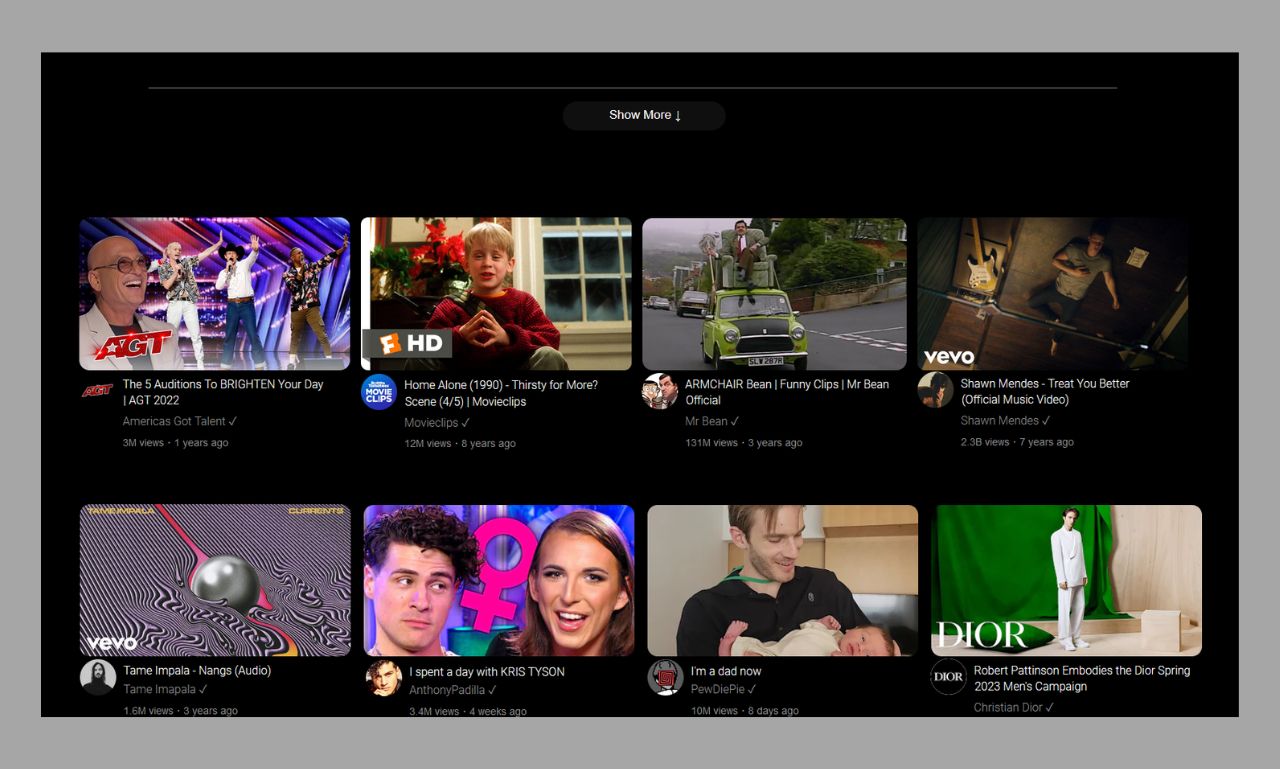Image resolution: width=1280 pixels, height=769 pixels.
Task: Open the Tame Impala Currents album thumbnail
Action: [x=214, y=580]
